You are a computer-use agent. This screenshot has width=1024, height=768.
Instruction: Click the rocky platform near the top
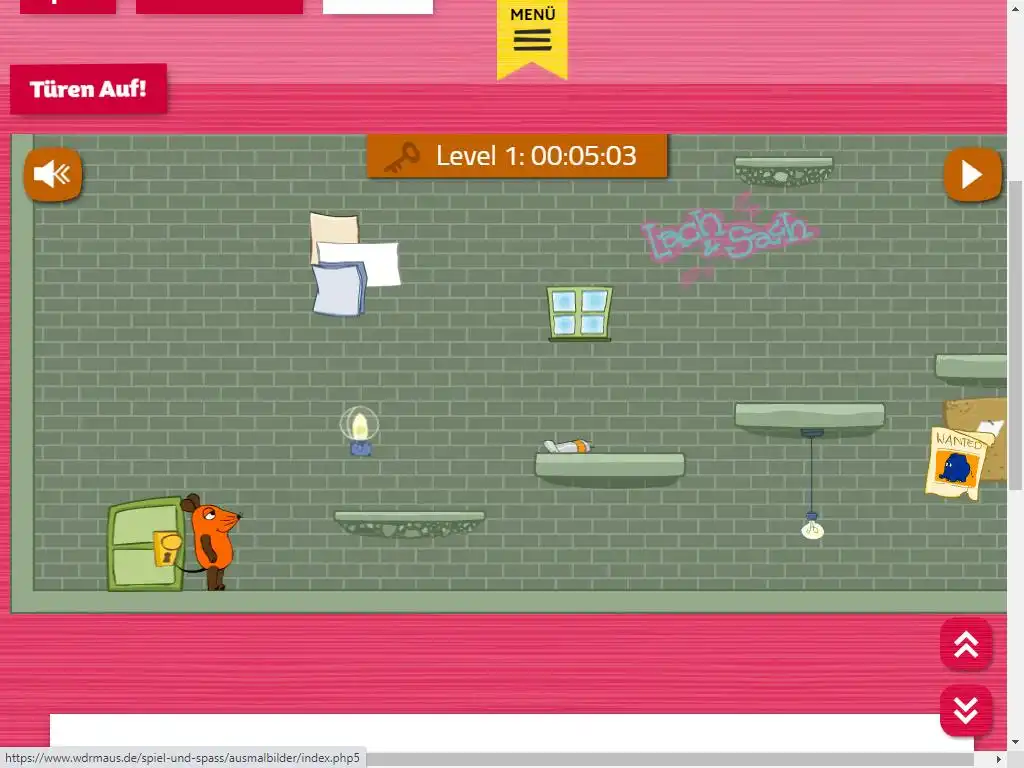click(x=784, y=171)
